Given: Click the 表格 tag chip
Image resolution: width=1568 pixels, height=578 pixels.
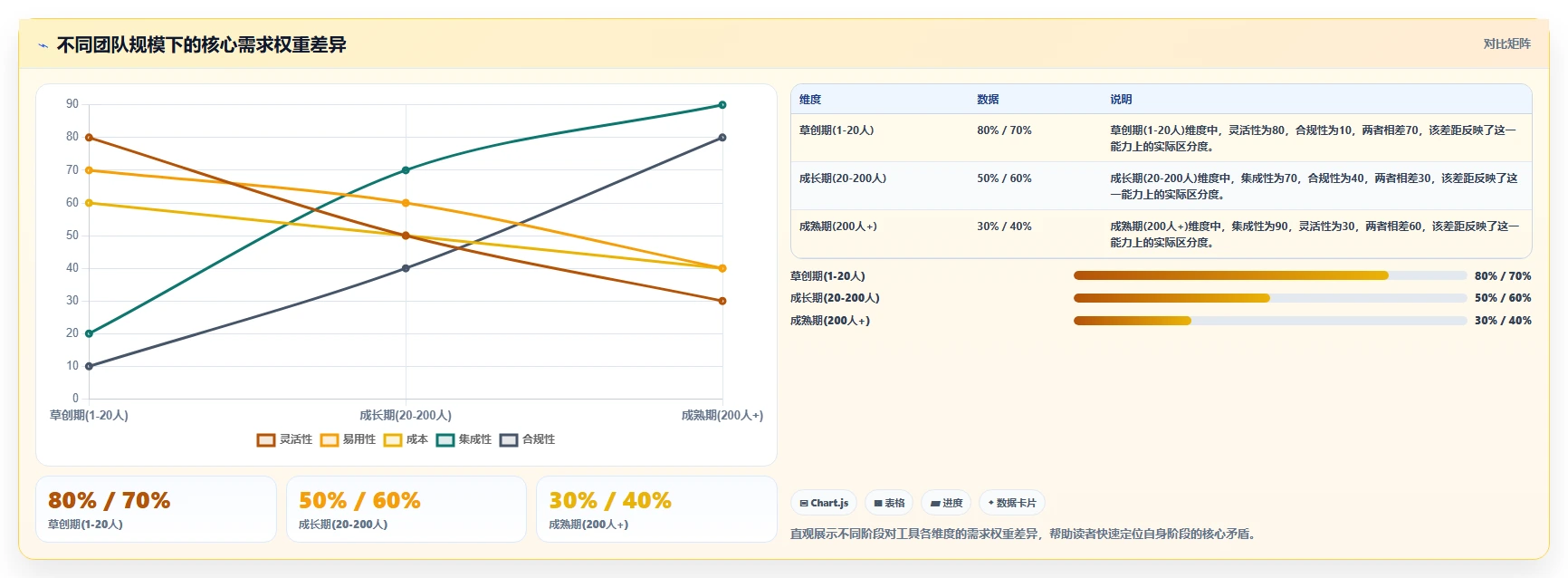Looking at the screenshot, I should tap(889, 503).
